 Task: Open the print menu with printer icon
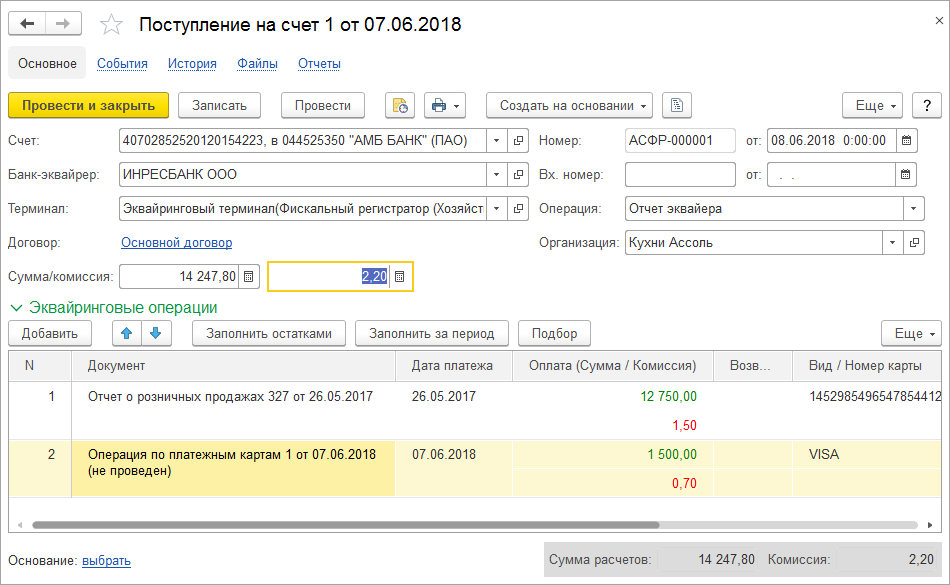445,106
